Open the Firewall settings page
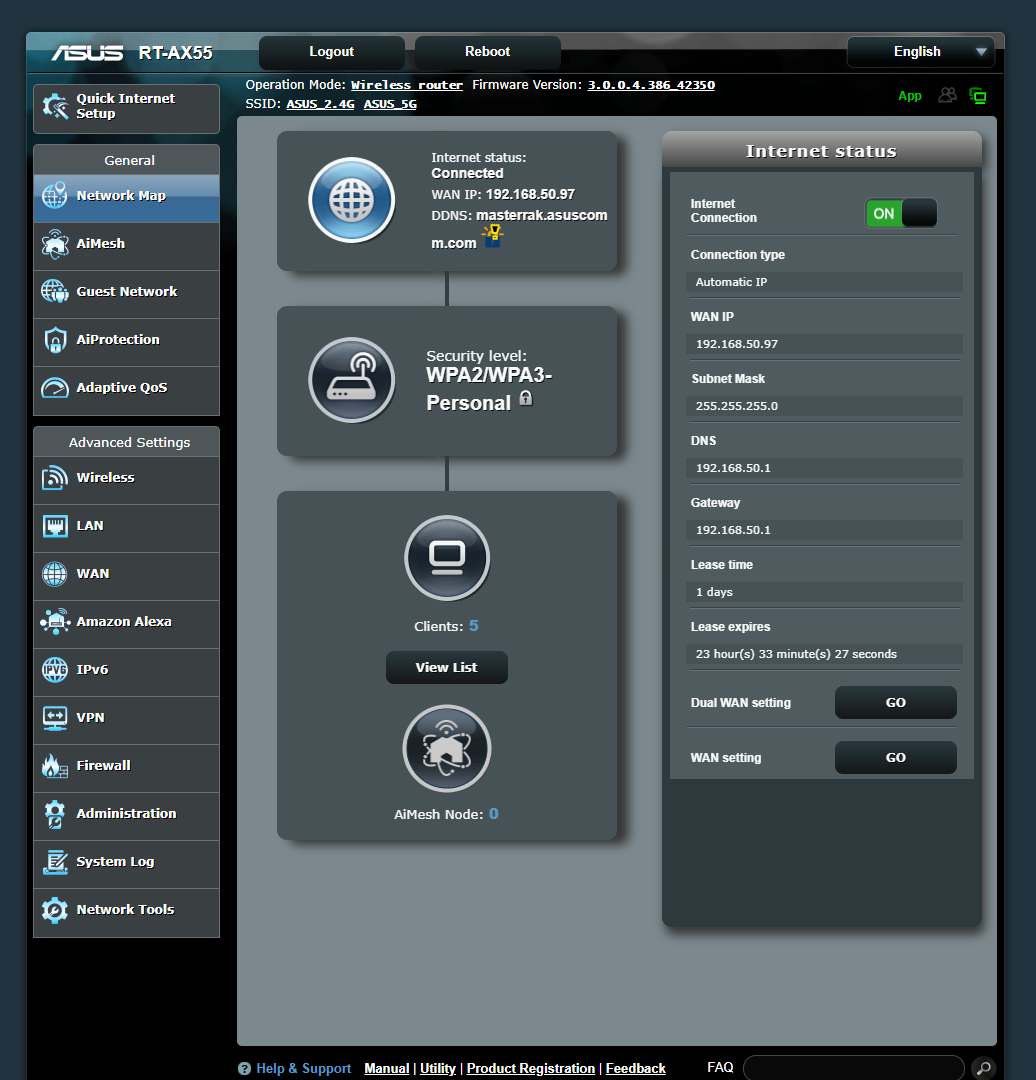The image size is (1036, 1080). (x=127, y=769)
